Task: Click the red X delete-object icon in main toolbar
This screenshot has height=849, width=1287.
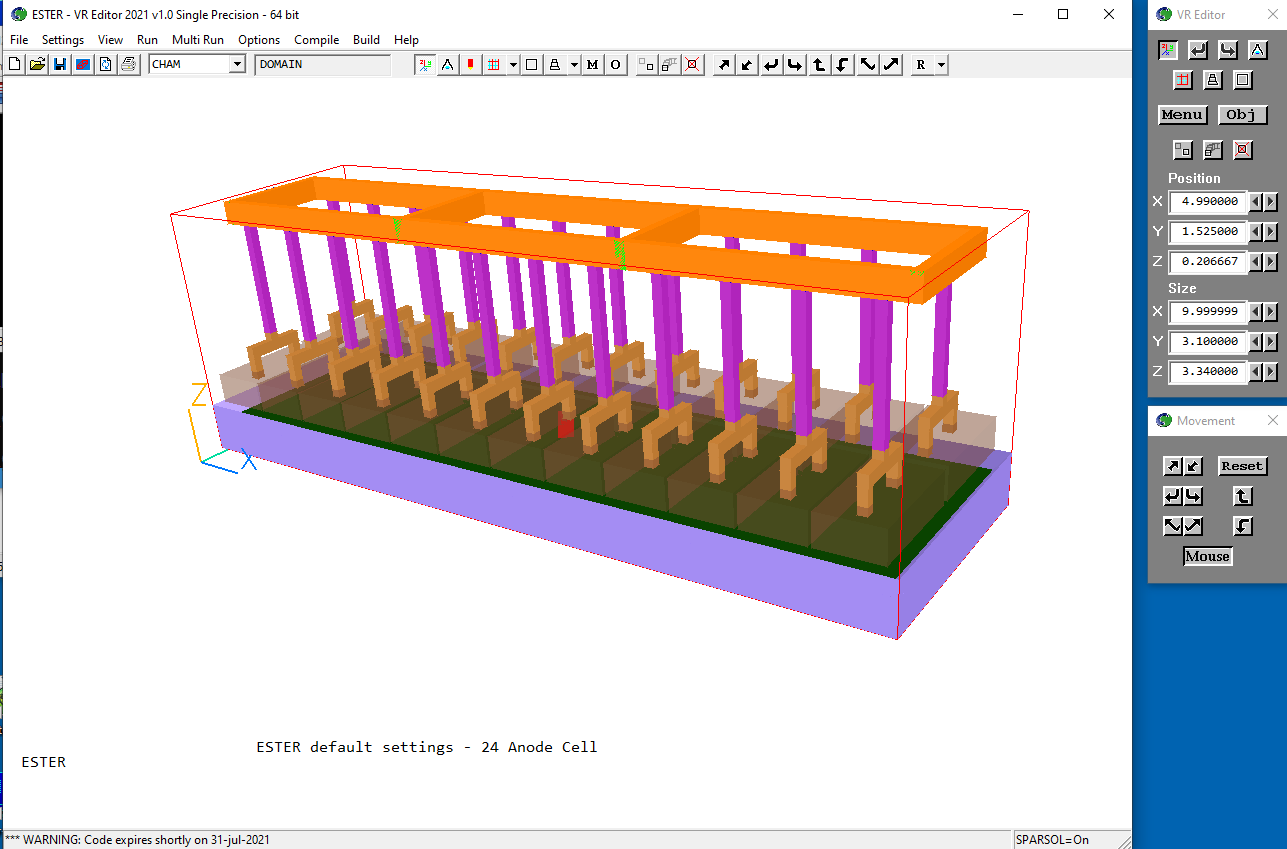Action: [x=692, y=65]
